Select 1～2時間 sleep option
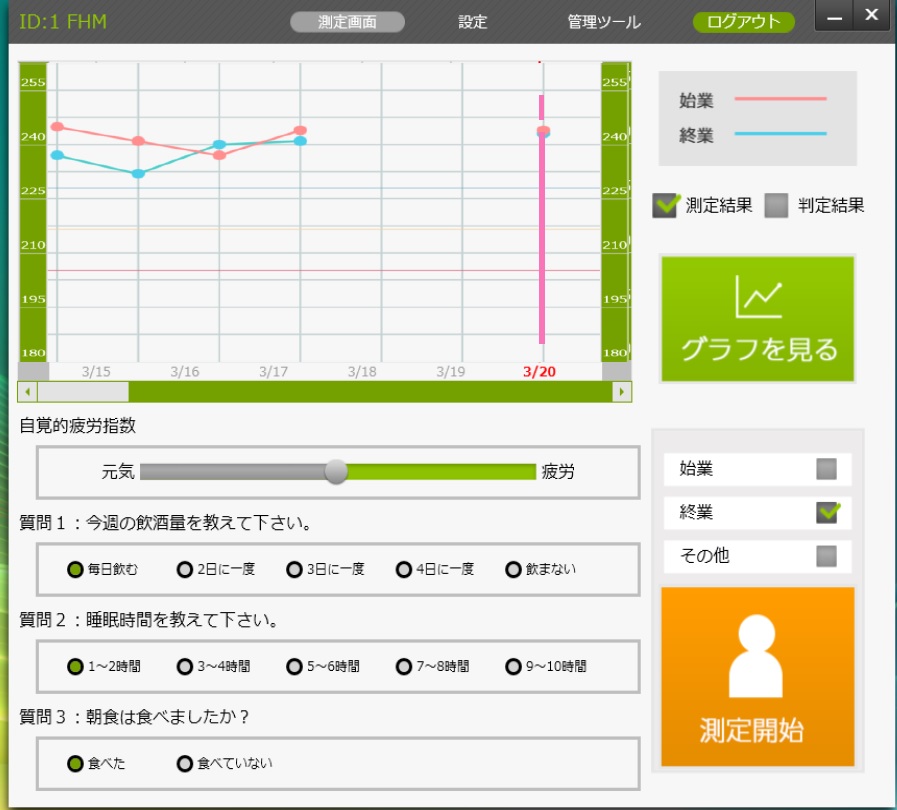The height and width of the screenshot is (810, 897). pyautogui.click(x=75, y=666)
